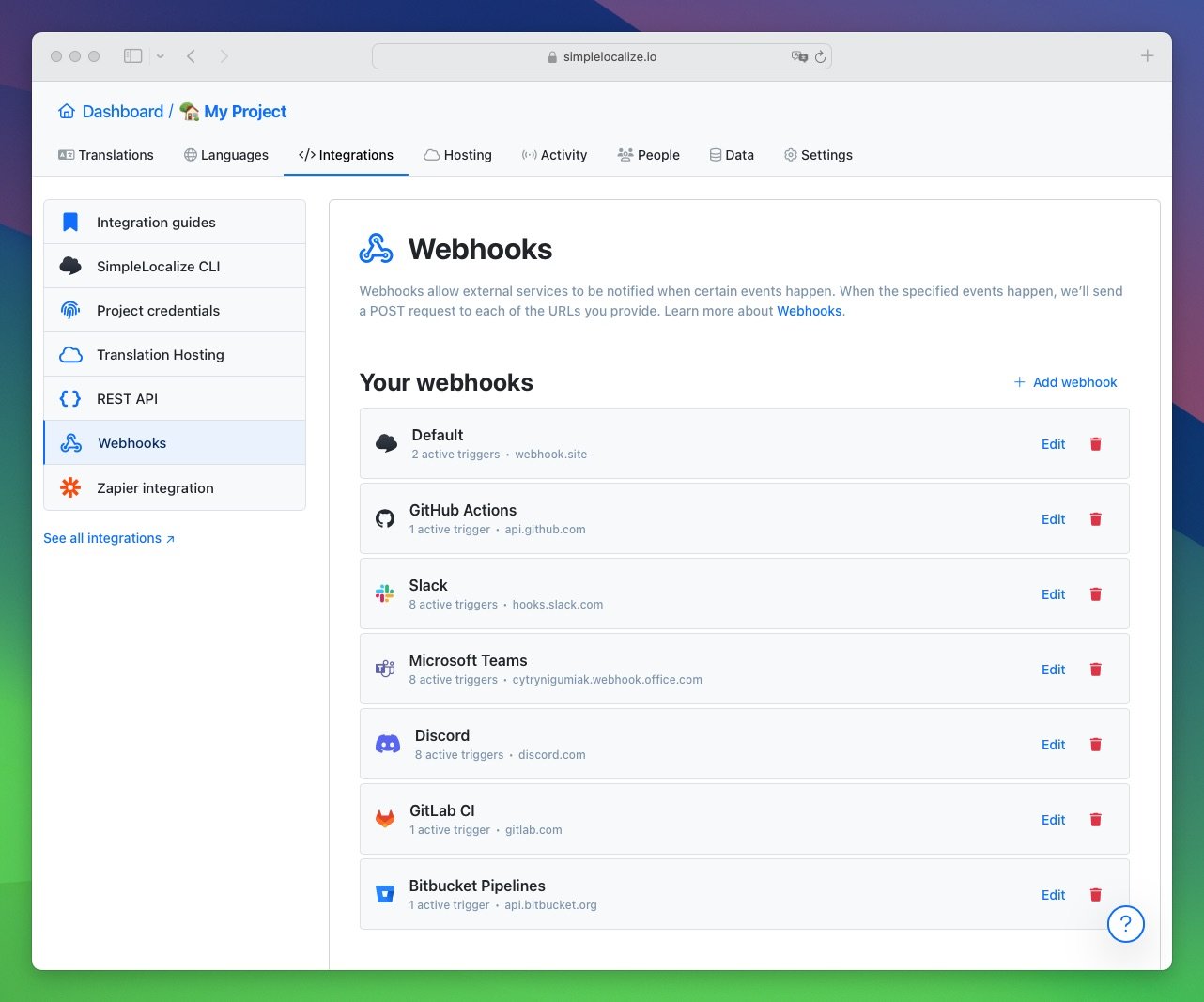Screen dimensions: 1204x1002
Task: Open Integration guides in sidebar
Action: coord(175,223)
